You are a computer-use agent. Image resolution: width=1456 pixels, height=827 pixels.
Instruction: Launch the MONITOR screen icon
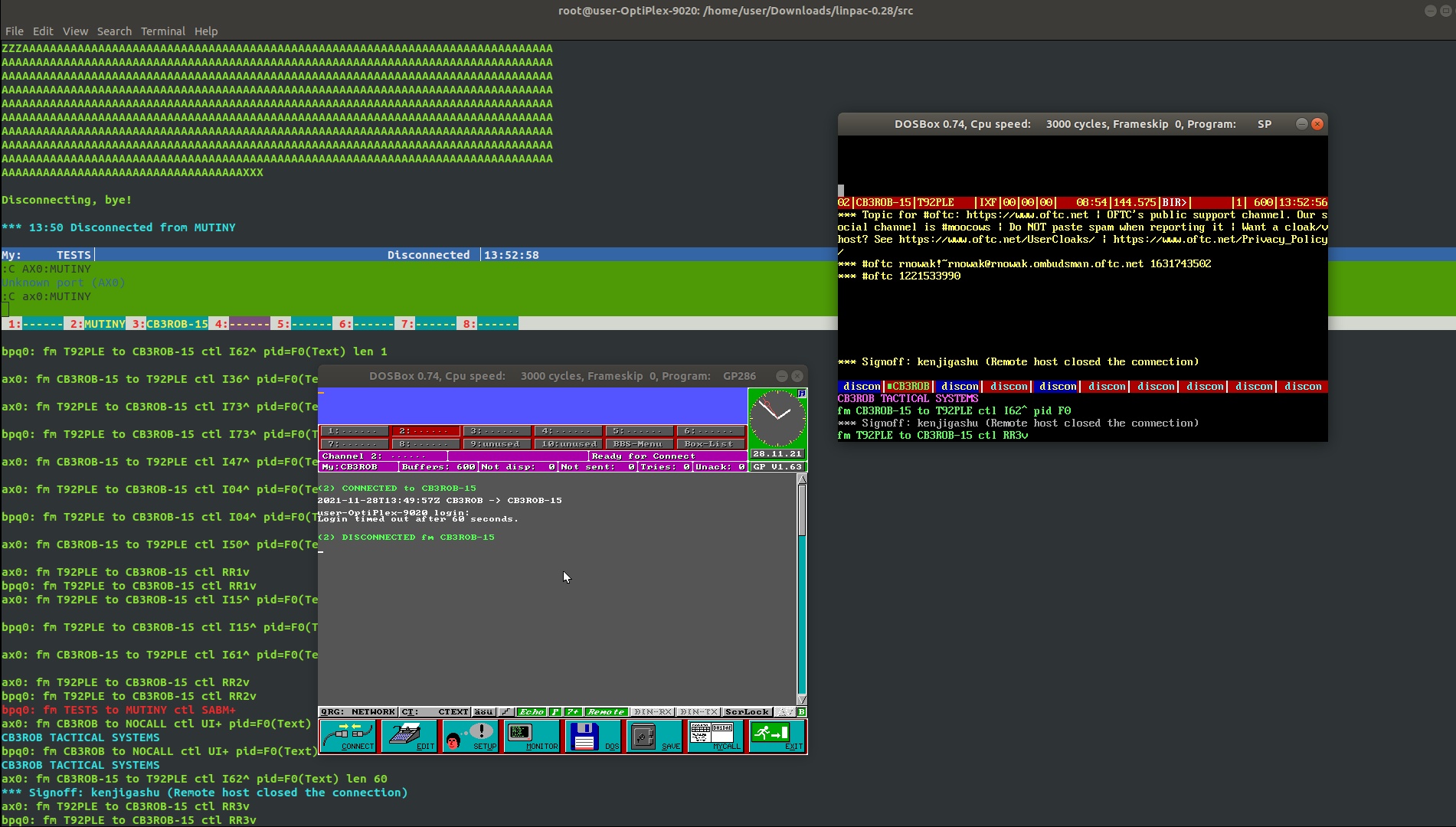(x=532, y=736)
